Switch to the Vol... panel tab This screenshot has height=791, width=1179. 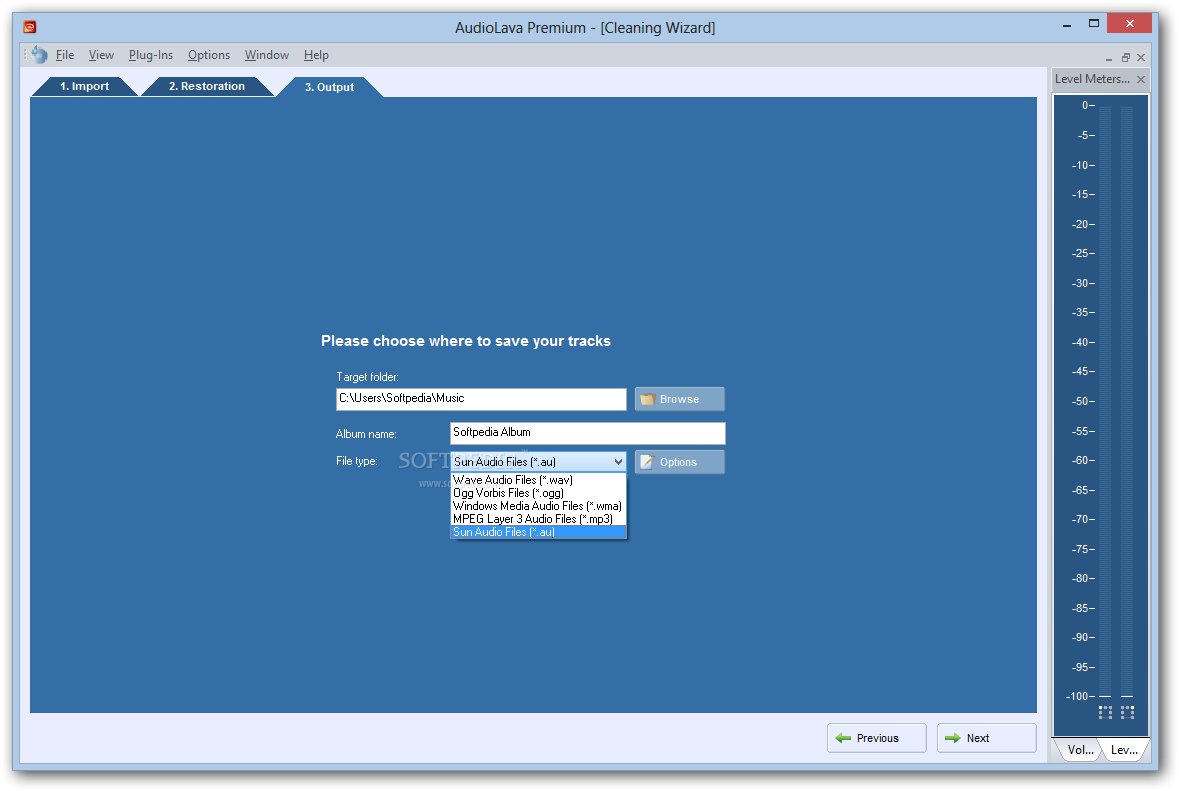coord(1080,750)
